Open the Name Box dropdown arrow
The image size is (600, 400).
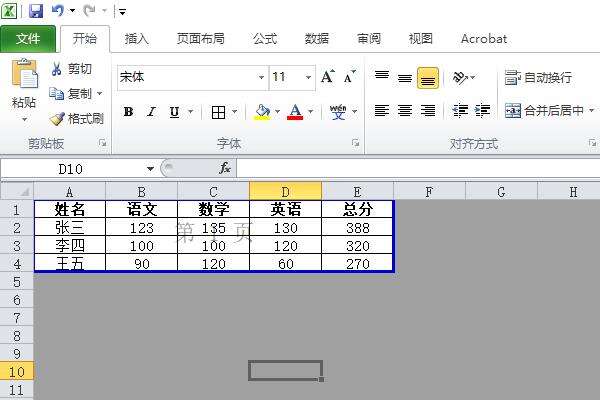[150, 168]
